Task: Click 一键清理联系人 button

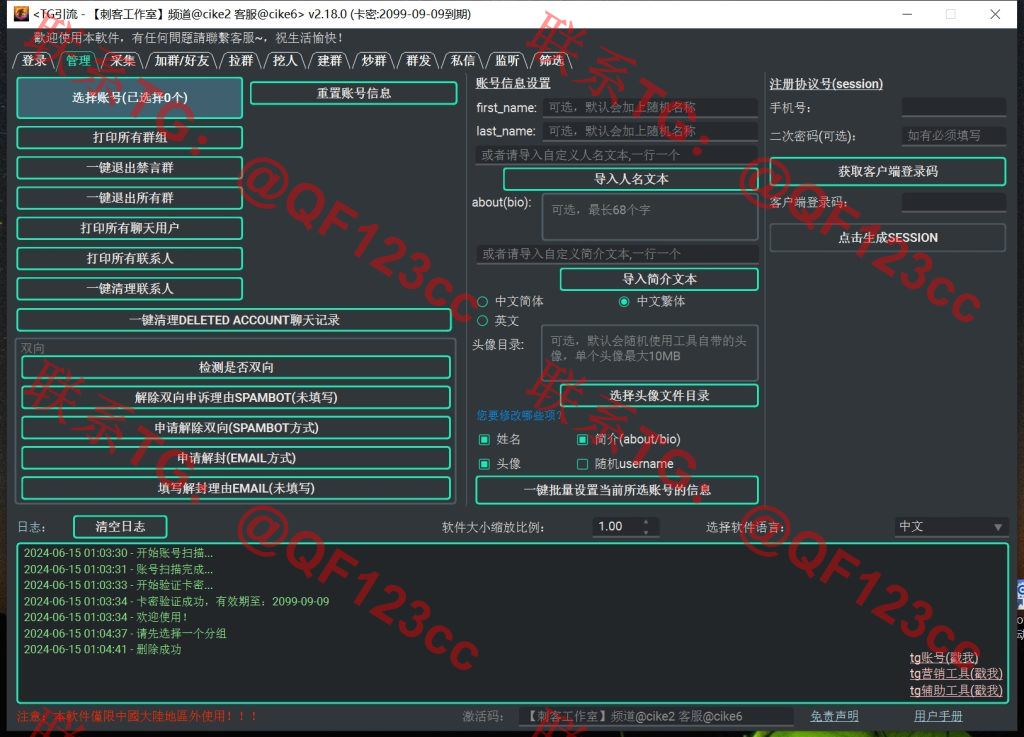Action: 130,289
